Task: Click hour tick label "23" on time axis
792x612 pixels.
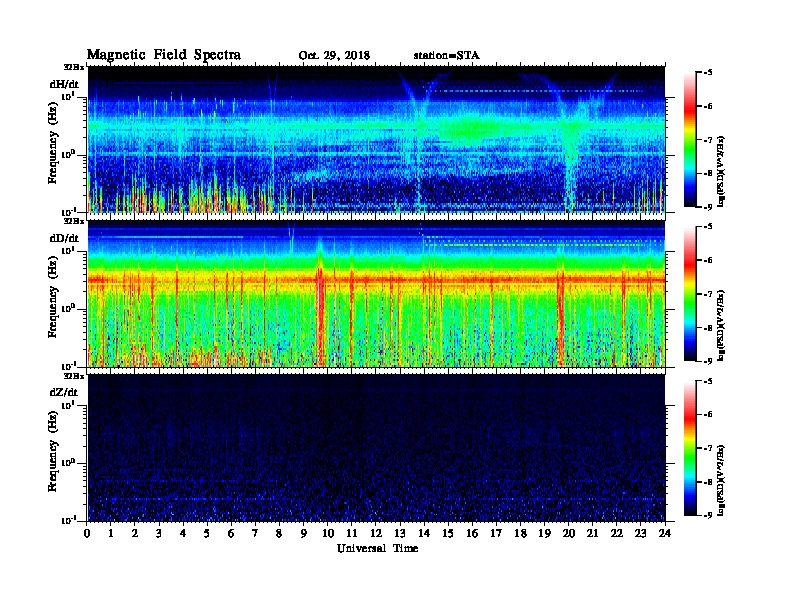Action: point(640,533)
